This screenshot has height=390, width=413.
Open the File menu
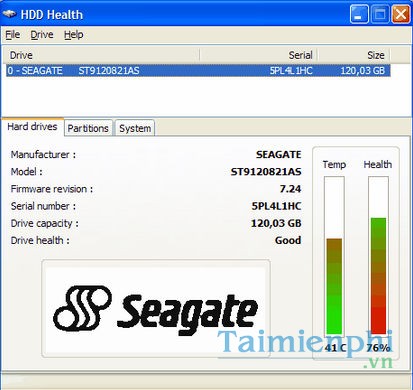13,35
